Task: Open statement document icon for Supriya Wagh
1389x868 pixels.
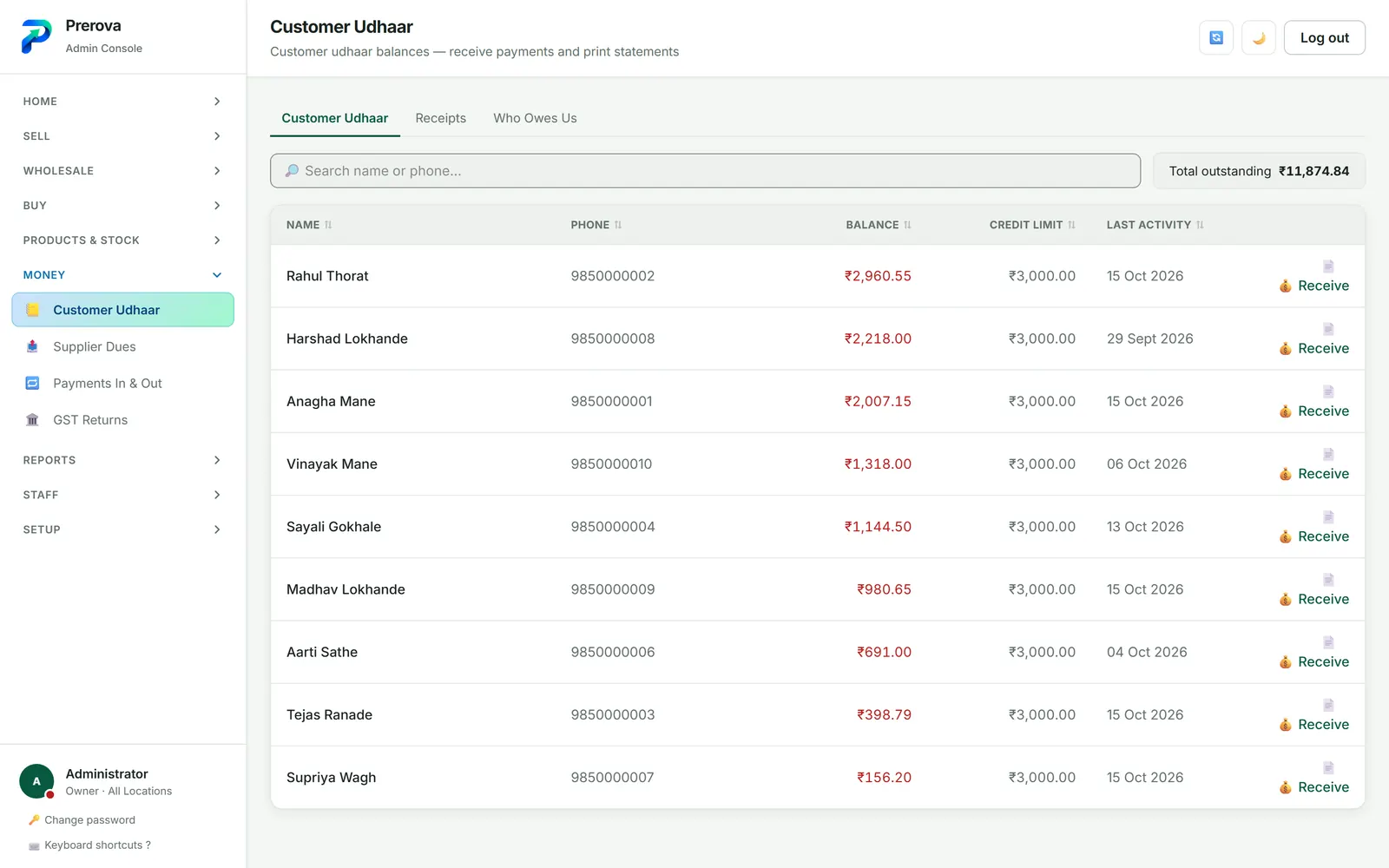Action: tap(1328, 767)
